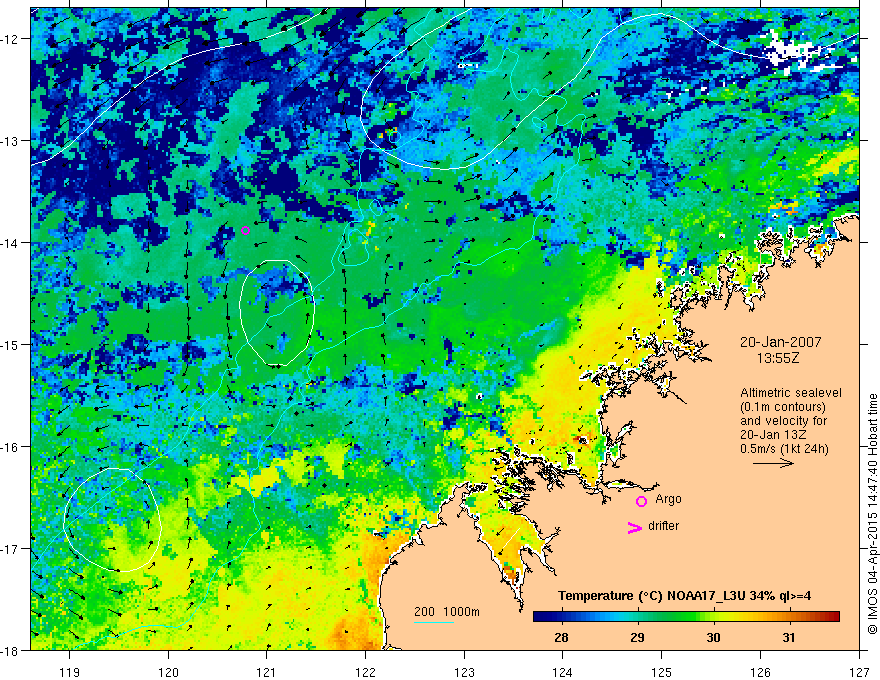Click the '13:55Z' time text
This screenshot has width=880, height=680.
777,358
